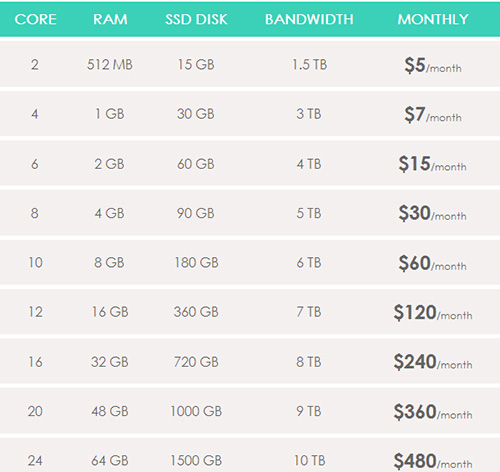Image resolution: width=500 pixels, height=472 pixels.
Task: Click the 10 core count cell
Action: pos(35,263)
